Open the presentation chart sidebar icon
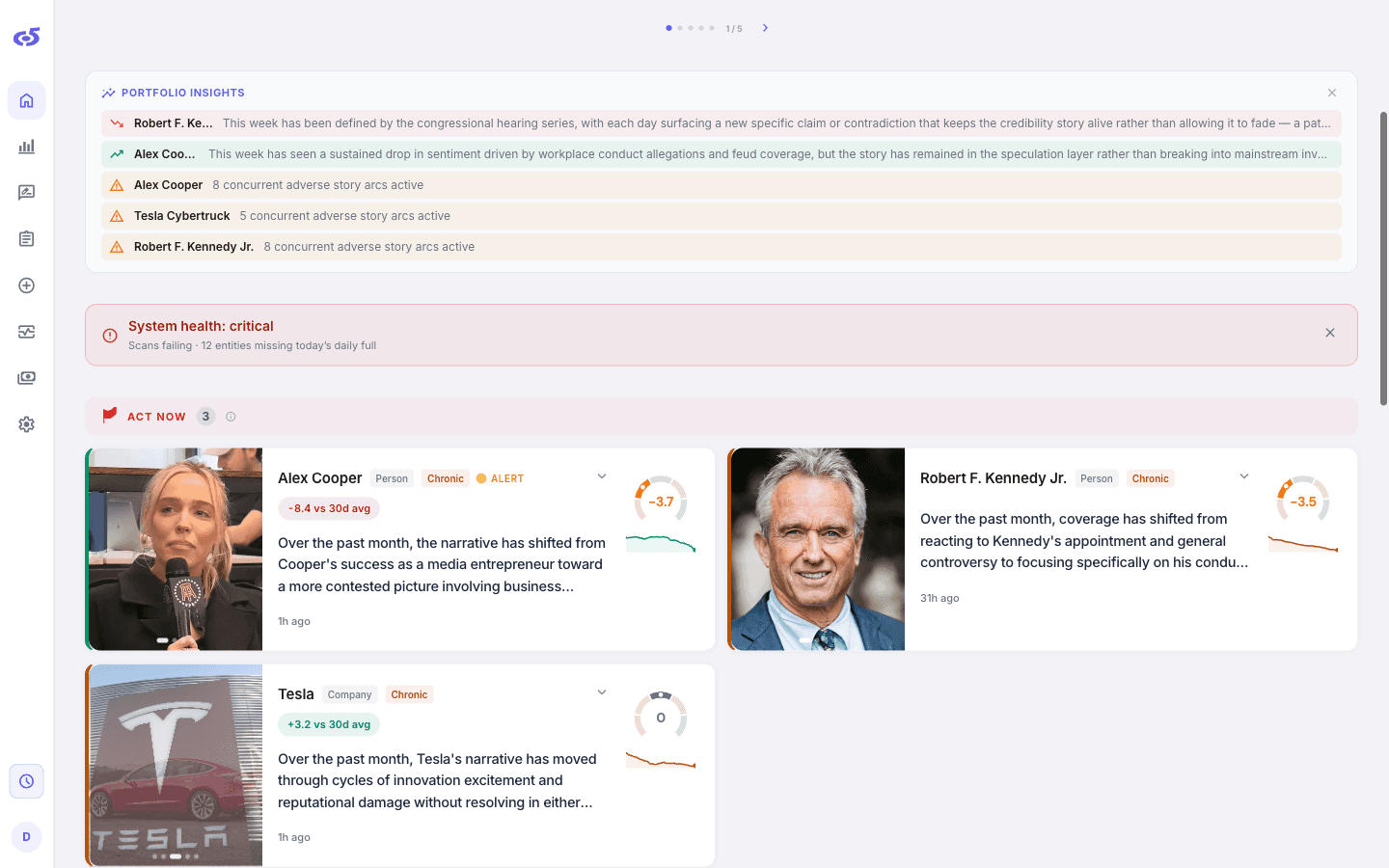 coord(26,193)
